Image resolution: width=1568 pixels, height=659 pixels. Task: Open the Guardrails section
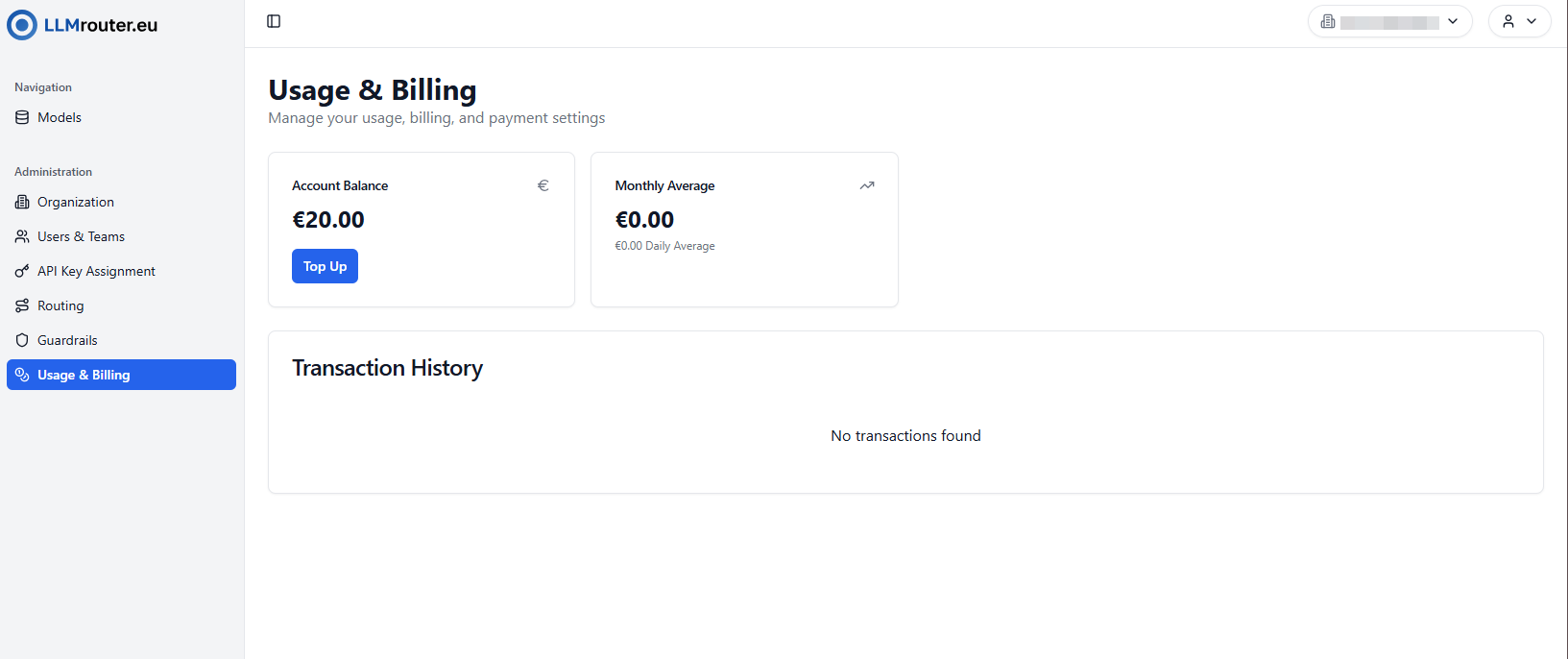tap(67, 340)
